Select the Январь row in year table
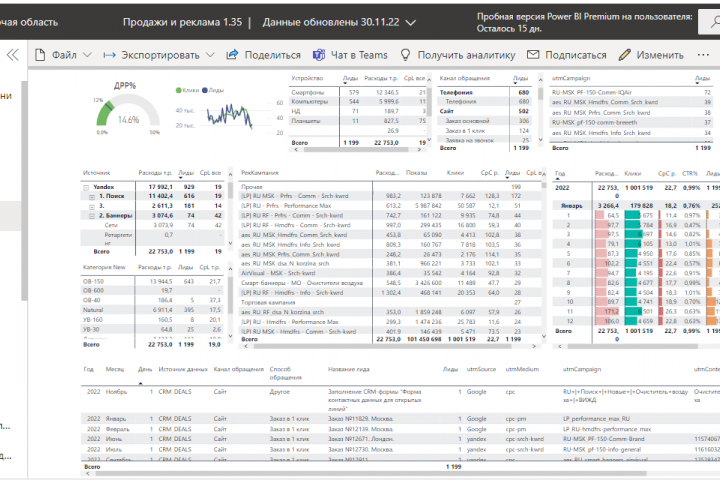This screenshot has height=480, width=720. [636, 206]
